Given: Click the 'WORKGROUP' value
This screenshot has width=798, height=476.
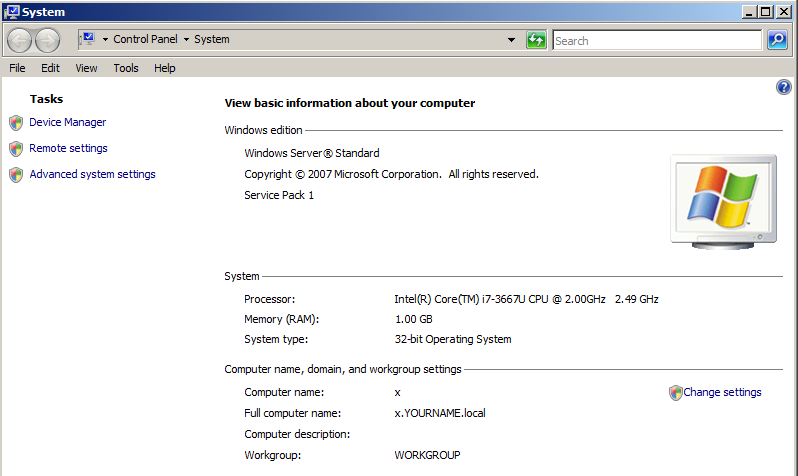Looking at the screenshot, I should coord(428,455).
